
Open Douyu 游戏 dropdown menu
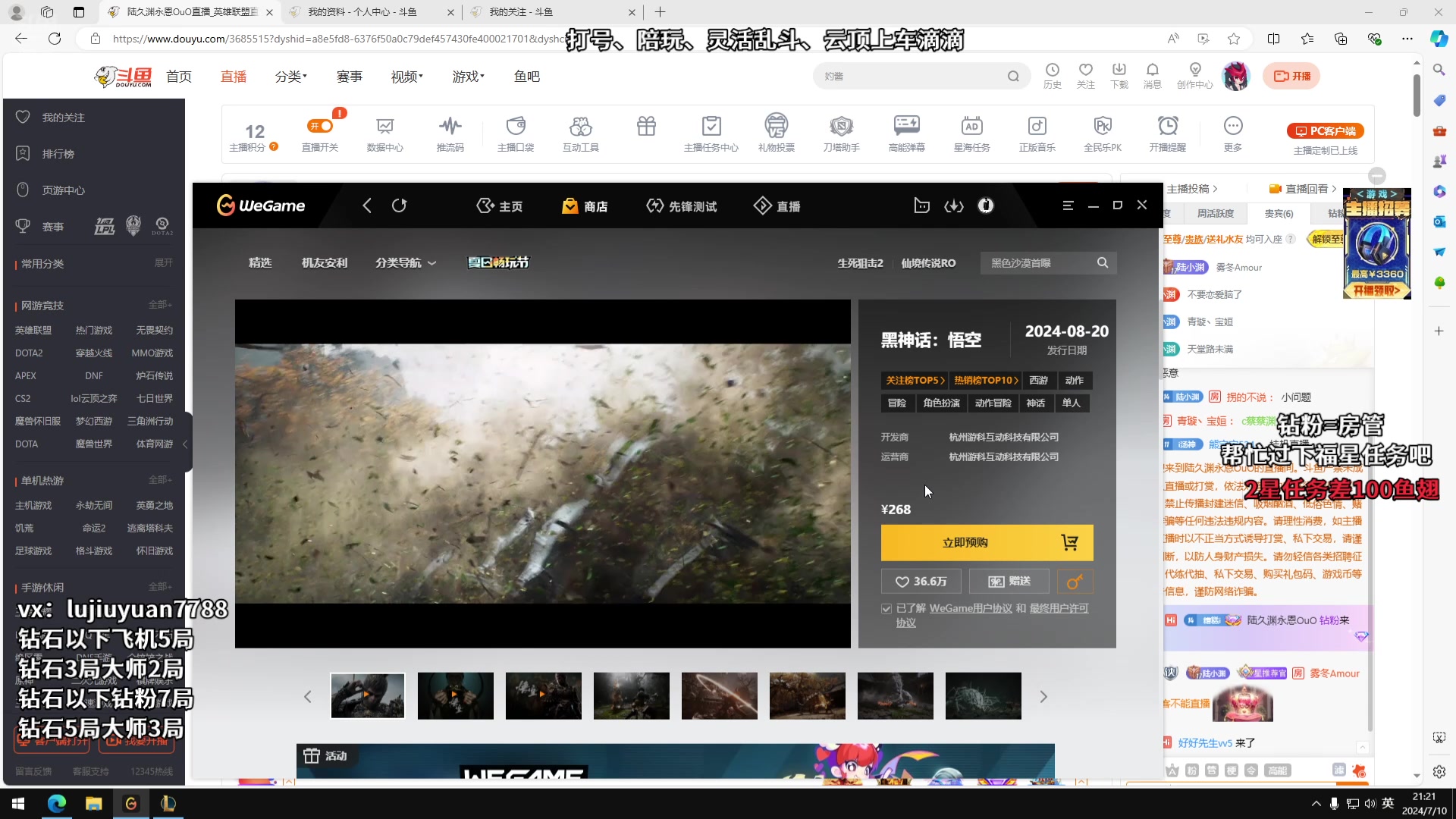[469, 77]
